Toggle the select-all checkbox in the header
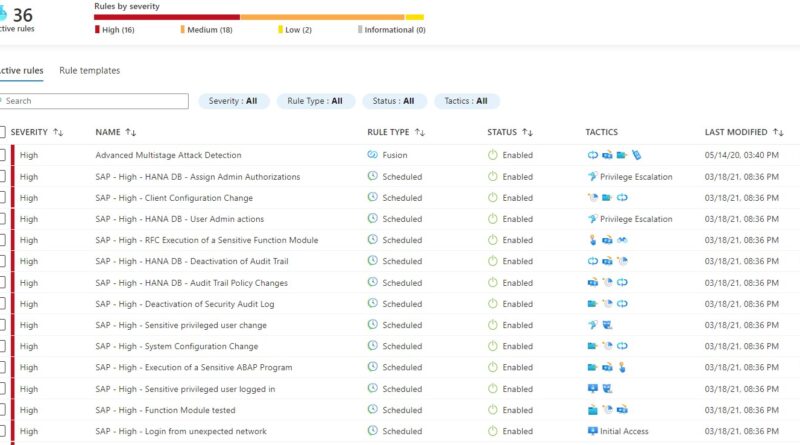This screenshot has width=800, height=445. 2,133
